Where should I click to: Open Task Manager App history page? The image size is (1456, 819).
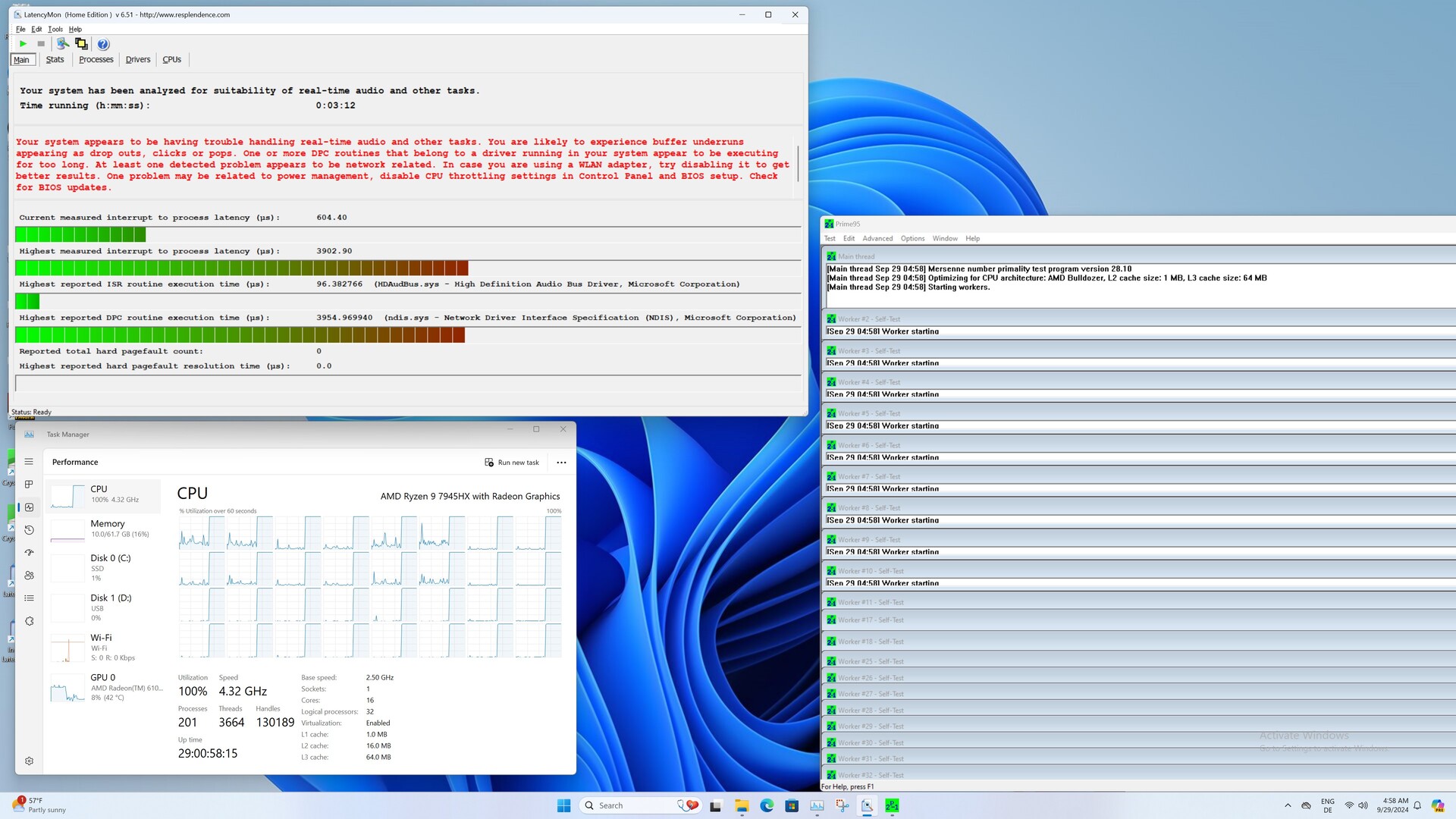pyautogui.click(x=29, y=530)
